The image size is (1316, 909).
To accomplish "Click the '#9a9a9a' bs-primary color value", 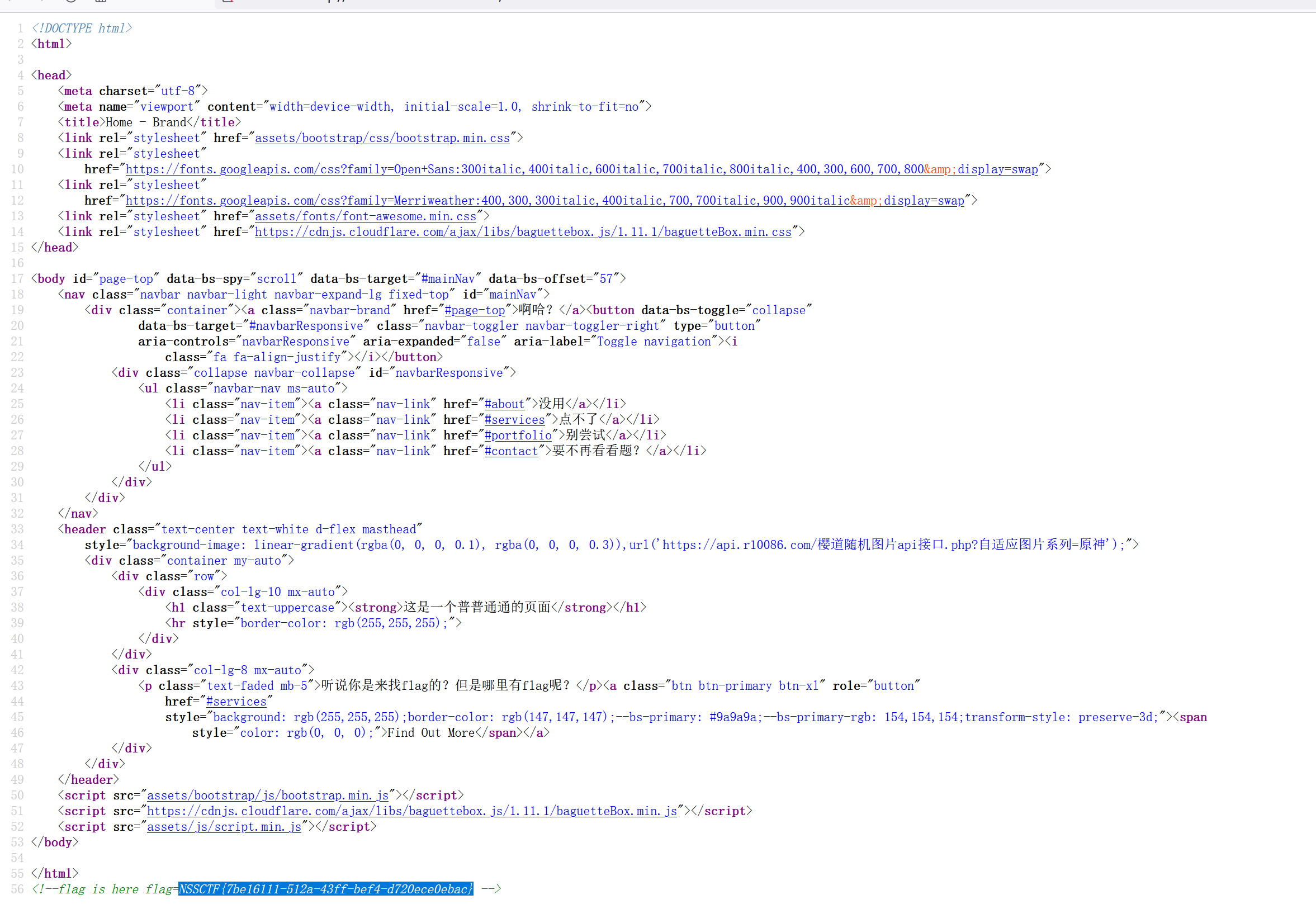I will coord(732,718).
